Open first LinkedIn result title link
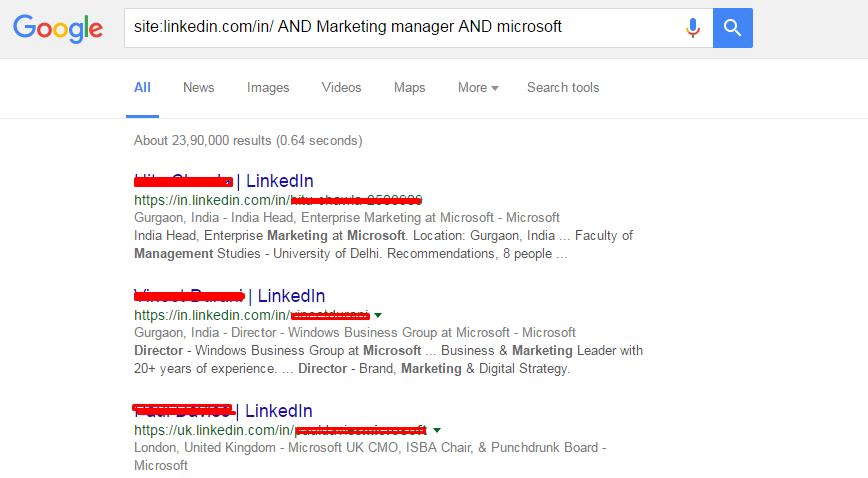This screenshot has height=478, width=868. click(224, 181)
